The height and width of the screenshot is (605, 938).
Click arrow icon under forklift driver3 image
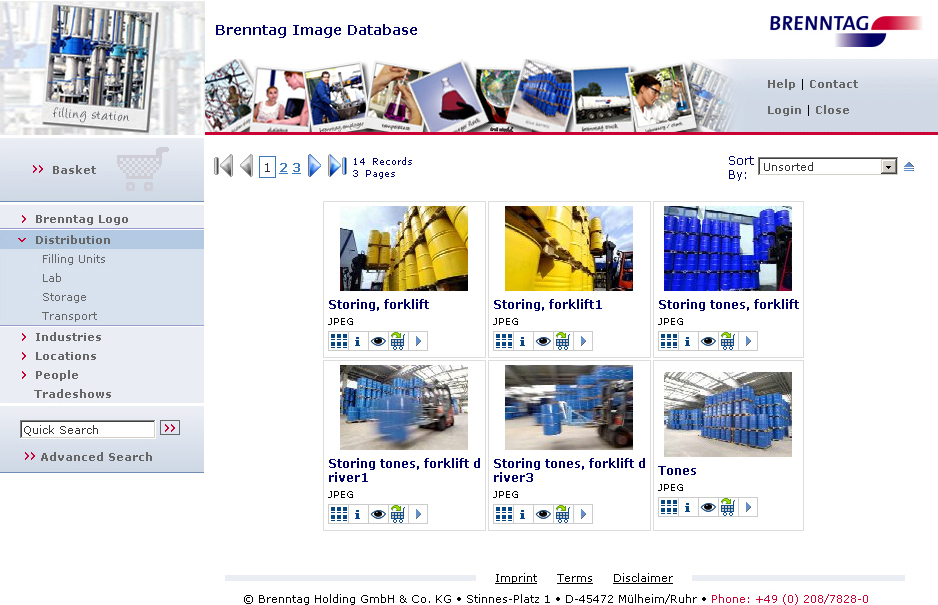click(x=583, y=514)
